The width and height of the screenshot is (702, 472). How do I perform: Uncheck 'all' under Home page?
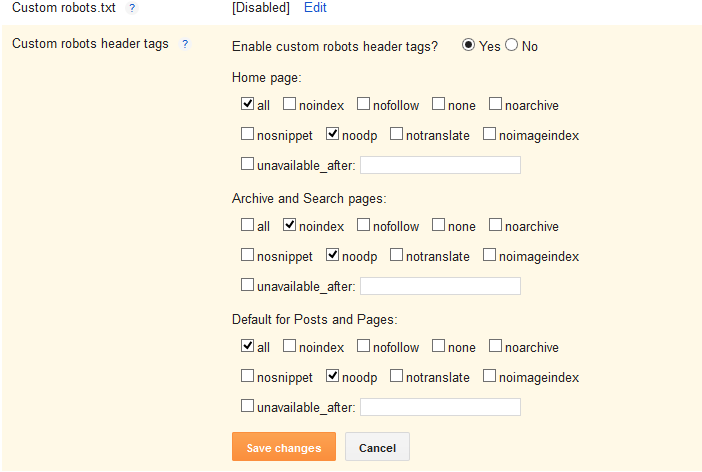(247, 103)
